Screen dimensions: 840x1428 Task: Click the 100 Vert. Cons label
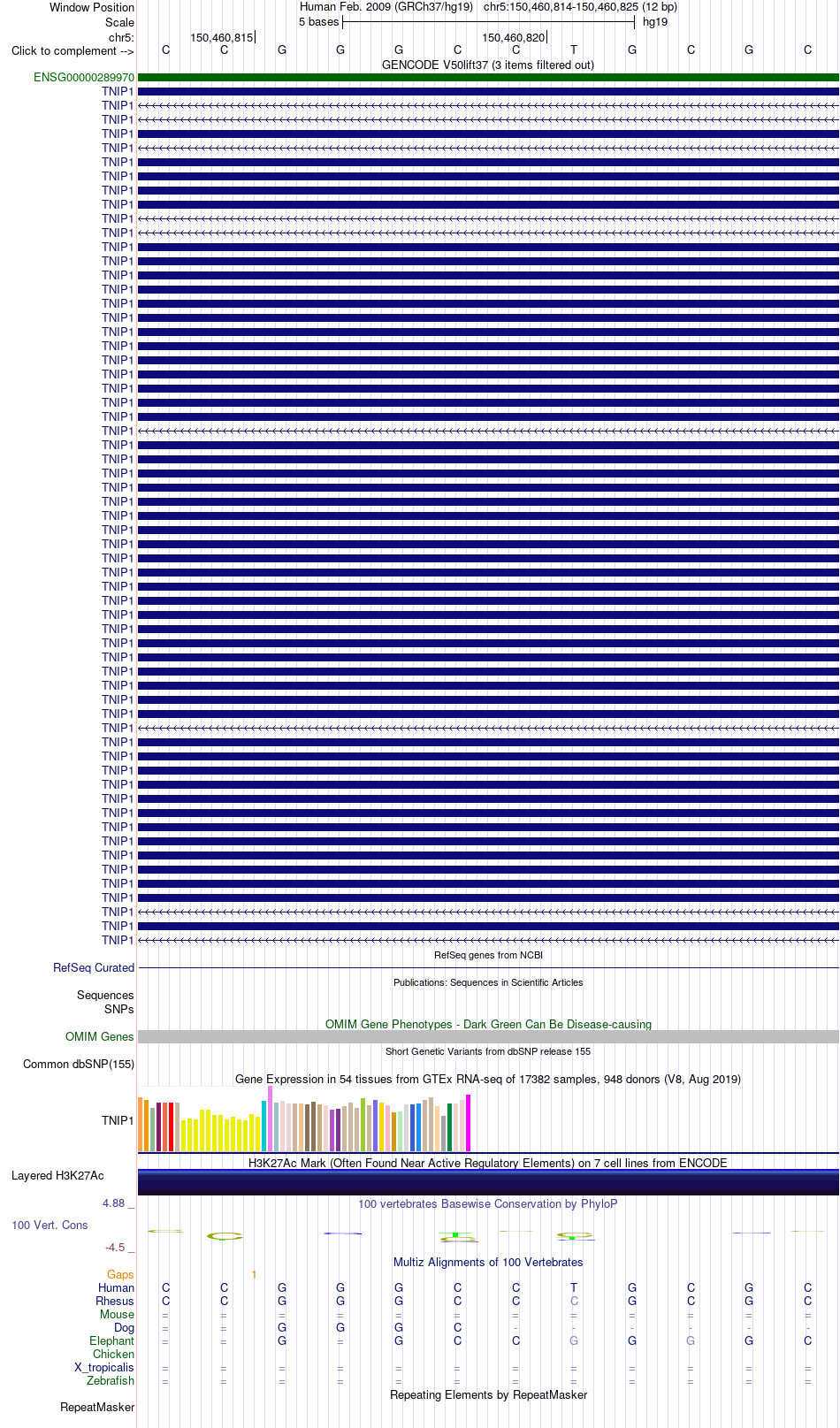pyautogui.click(x=50, y=1225)
